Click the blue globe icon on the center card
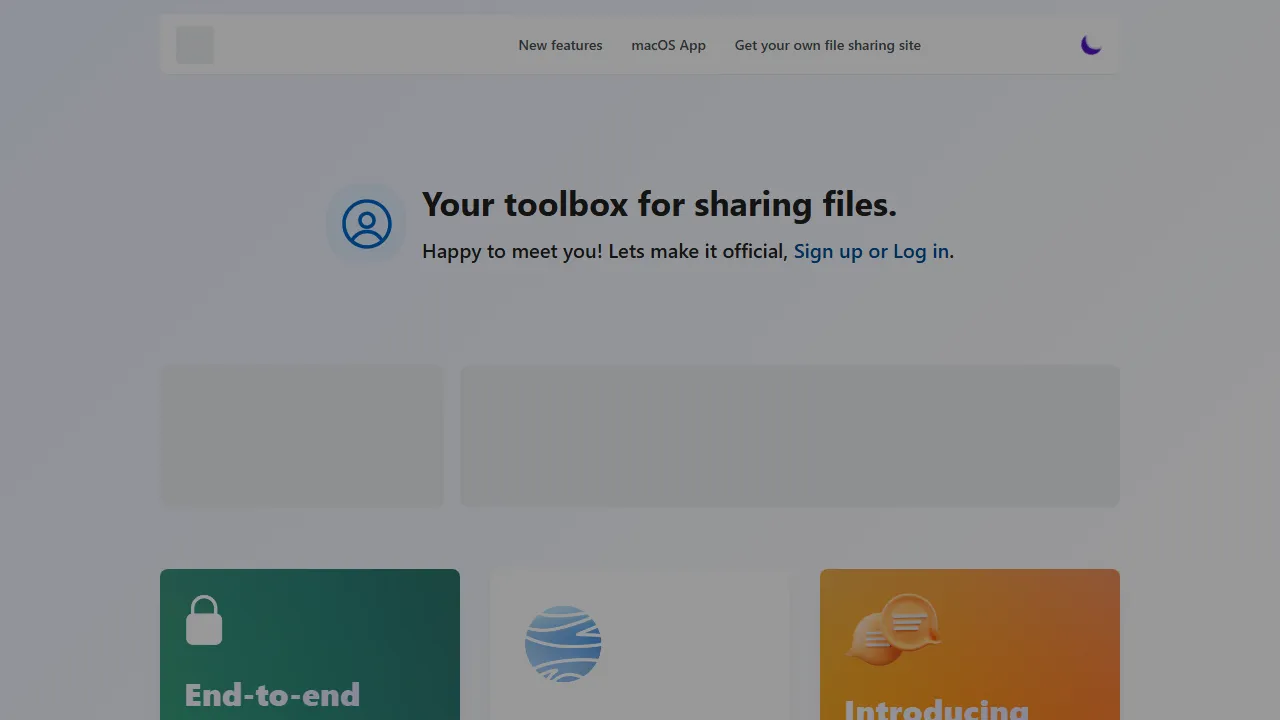 pos(563,643)
